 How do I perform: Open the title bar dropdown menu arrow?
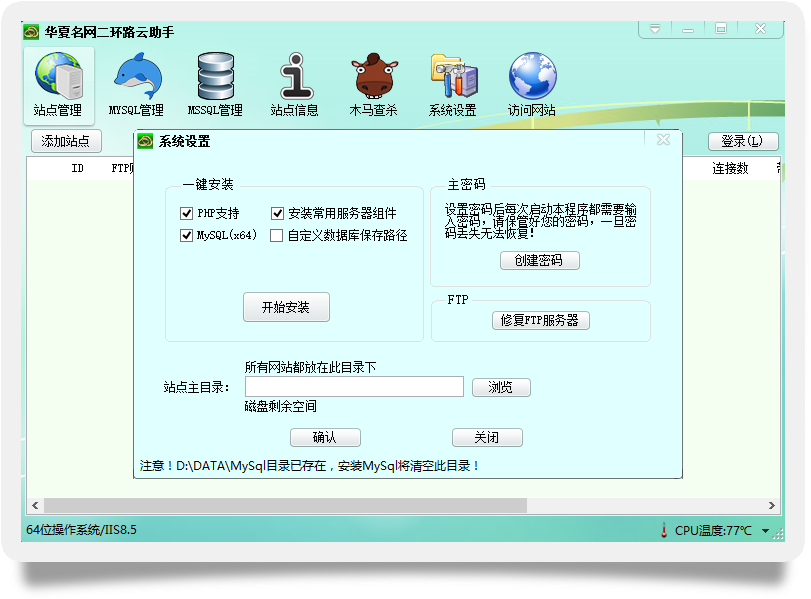point(655,29)
